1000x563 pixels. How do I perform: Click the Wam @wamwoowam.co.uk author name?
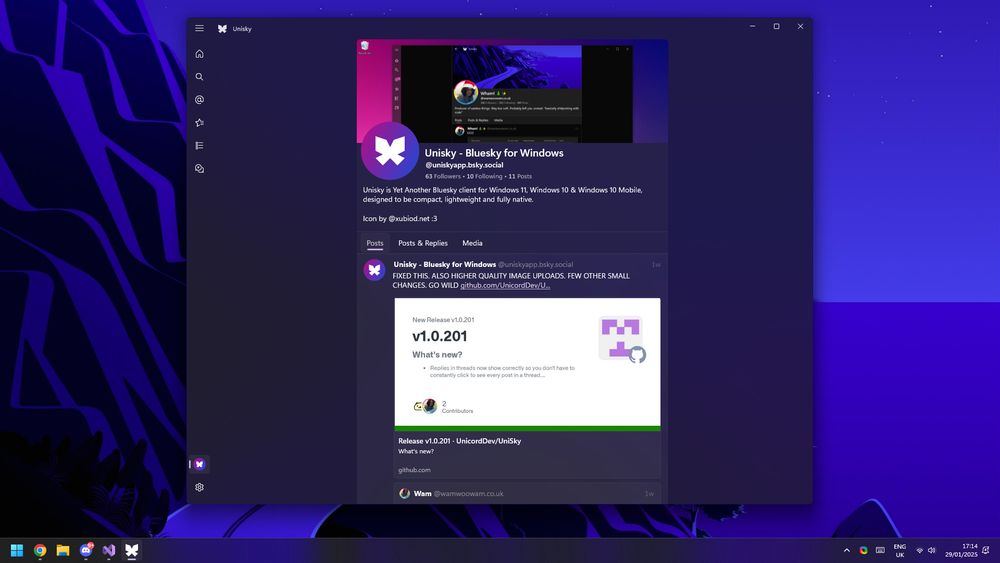(459, 494)
